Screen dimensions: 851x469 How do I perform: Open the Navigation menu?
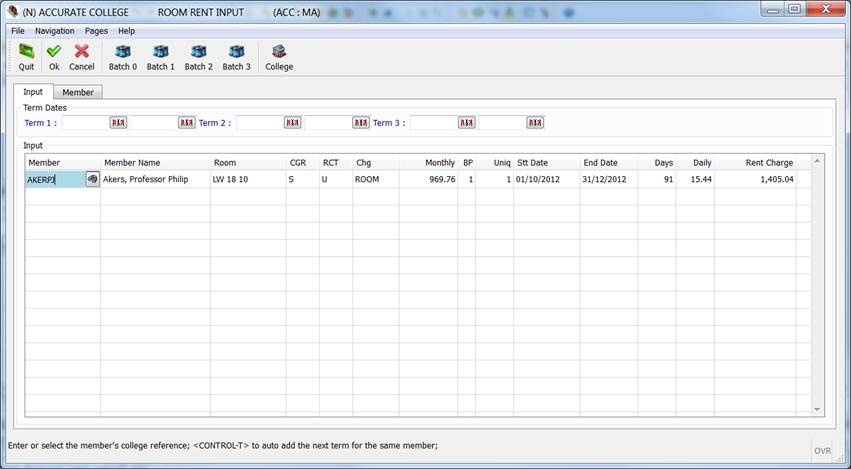(54, 31)
